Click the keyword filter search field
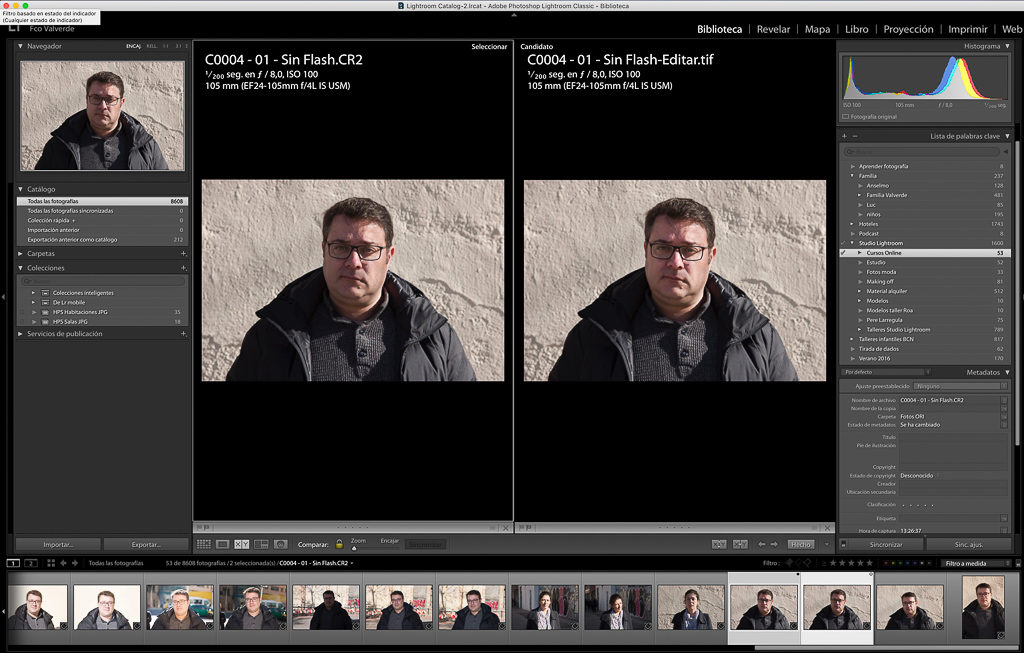 [x=921, y=151]
